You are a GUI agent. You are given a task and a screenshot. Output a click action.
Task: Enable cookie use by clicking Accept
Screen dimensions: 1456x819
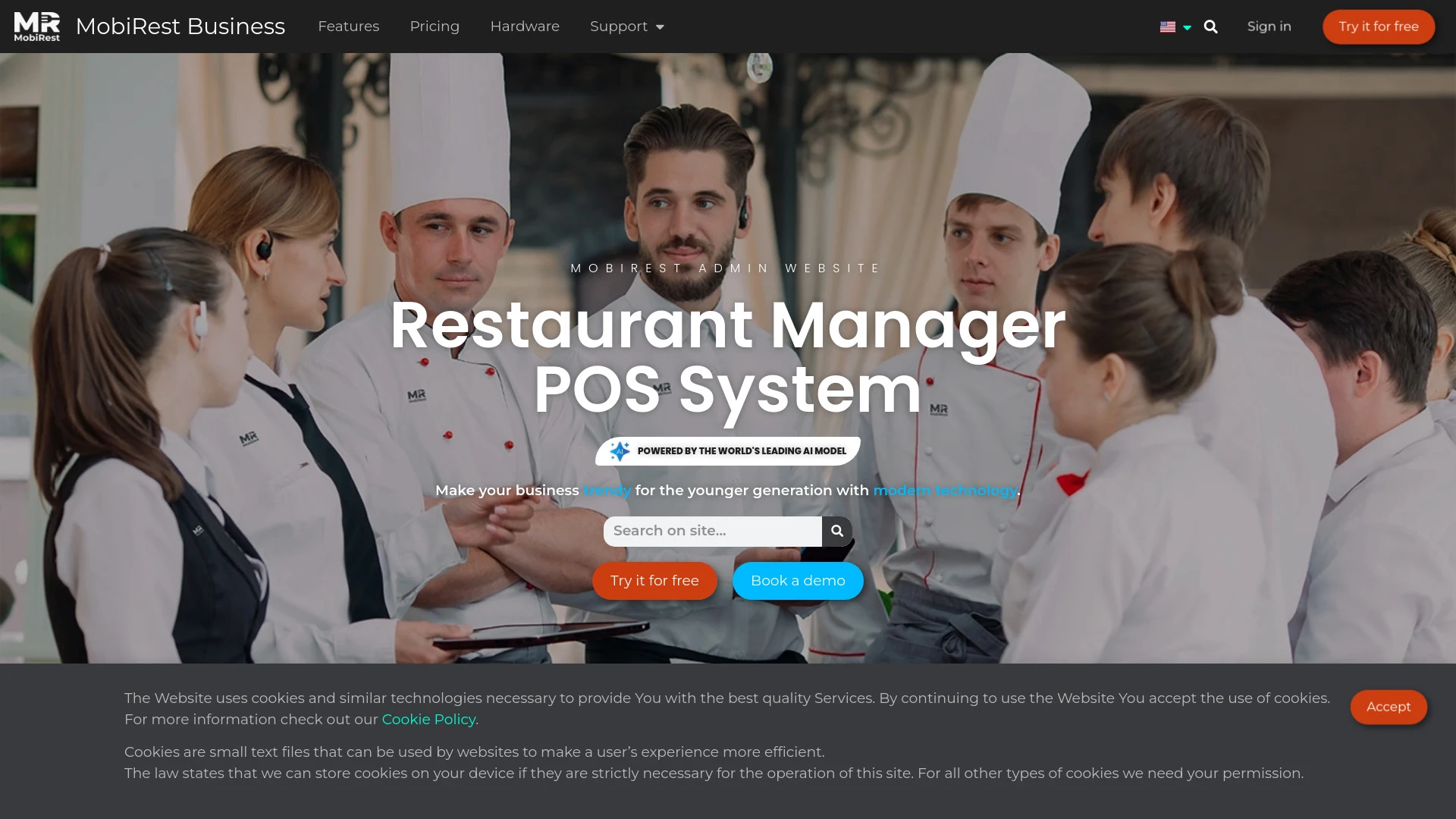click(x=1389, y=707)
